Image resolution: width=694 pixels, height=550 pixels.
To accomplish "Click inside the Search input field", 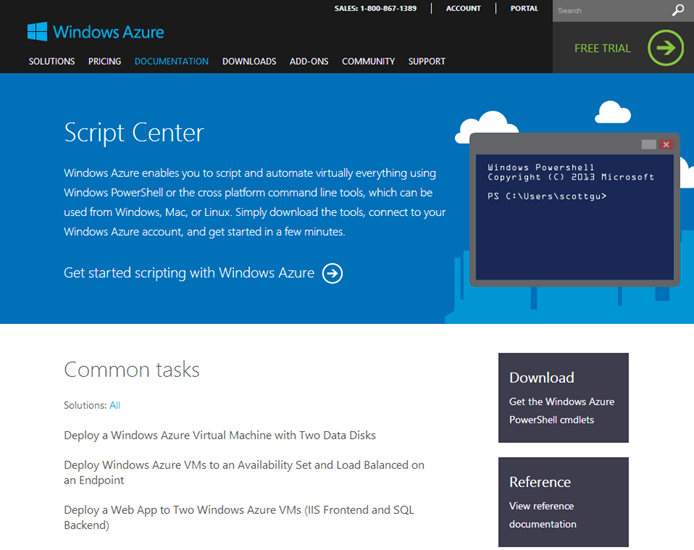I will 613,11.
